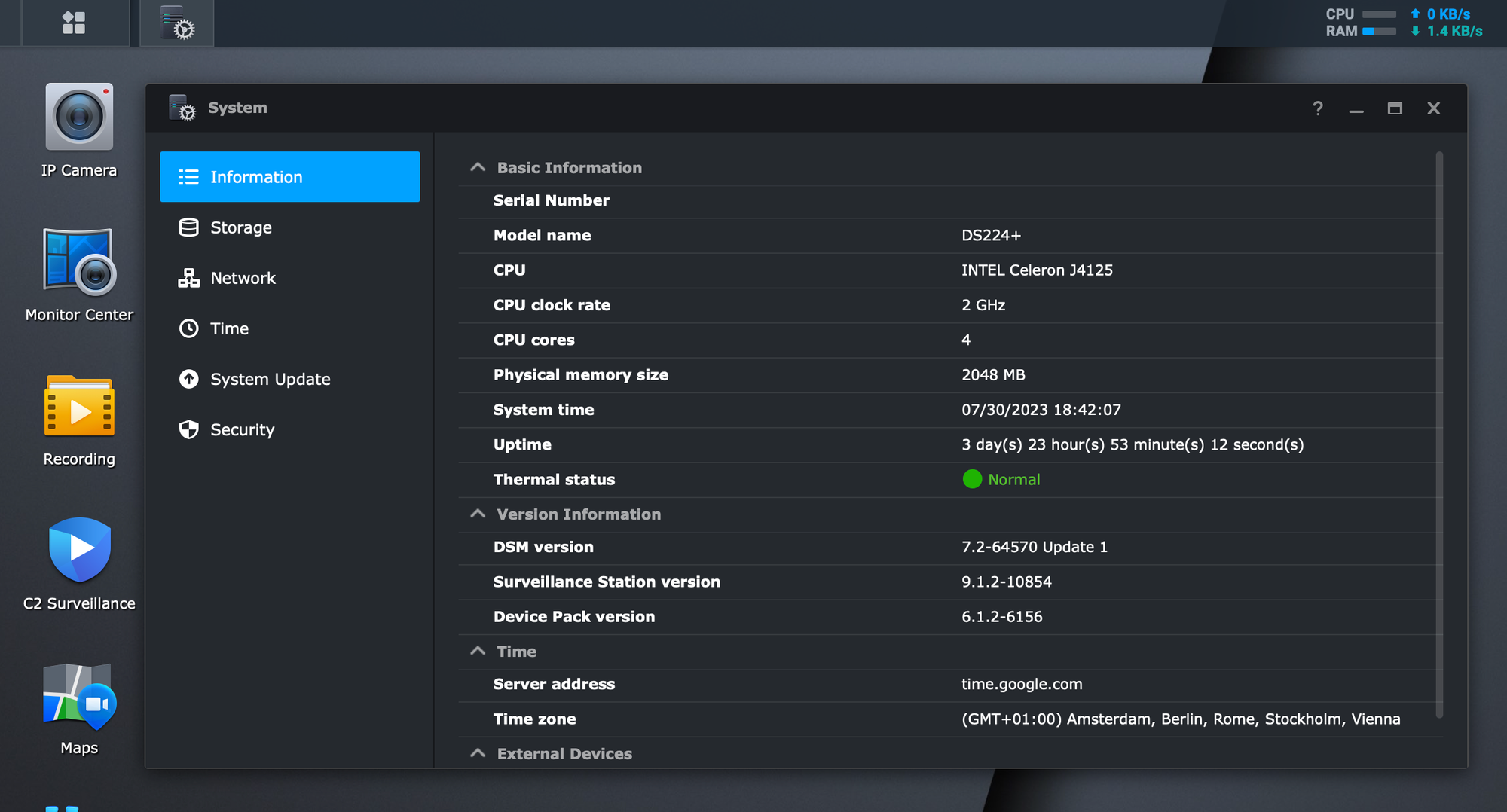
Task: Collapse the External Devices section
Action: [478, 753]
